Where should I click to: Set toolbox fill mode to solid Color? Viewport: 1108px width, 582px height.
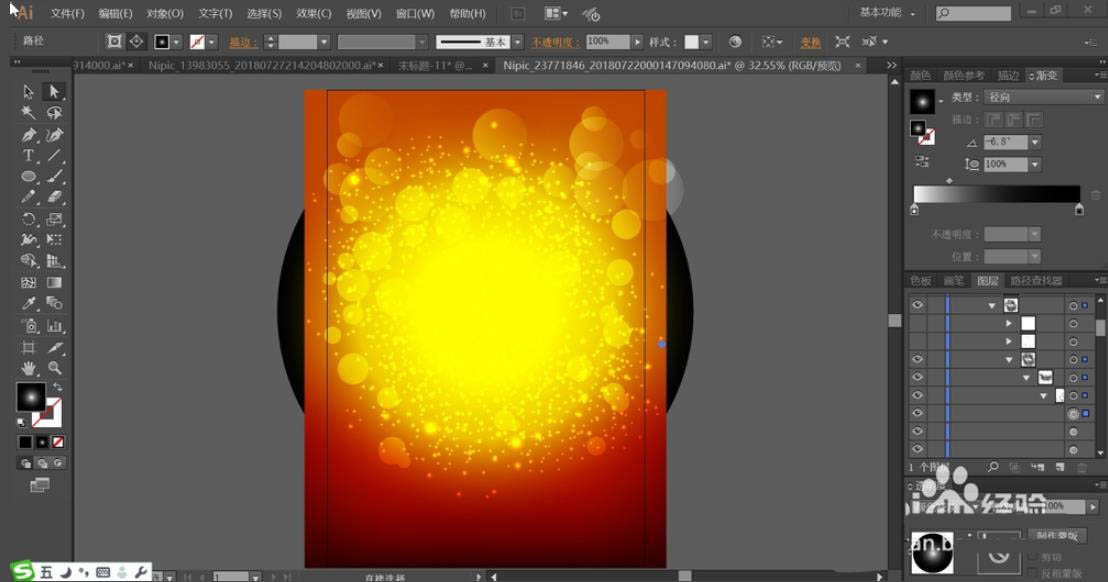point(25,442)
